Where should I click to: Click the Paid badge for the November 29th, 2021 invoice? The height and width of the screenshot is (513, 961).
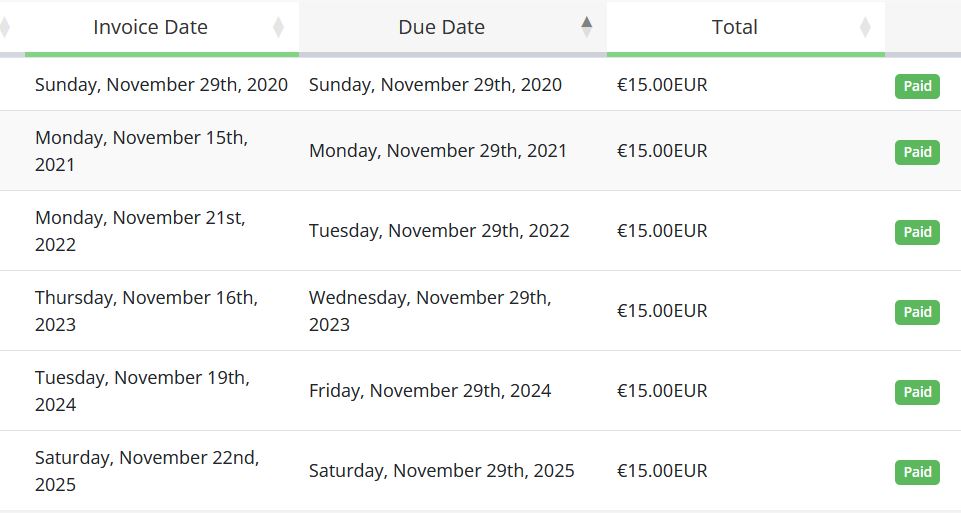point(917,152)
